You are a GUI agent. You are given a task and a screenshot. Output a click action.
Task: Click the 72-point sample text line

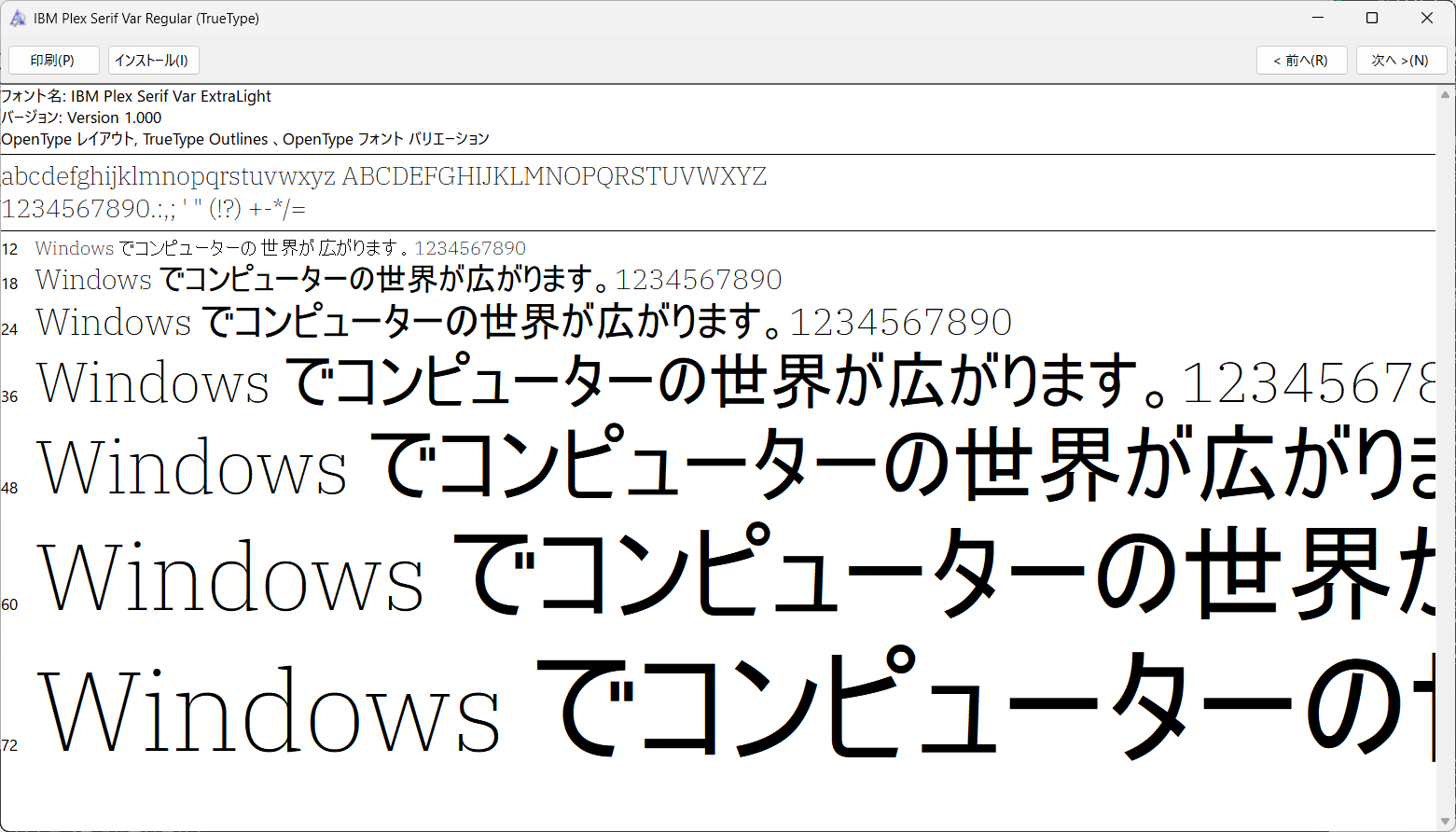click(735, 704)
